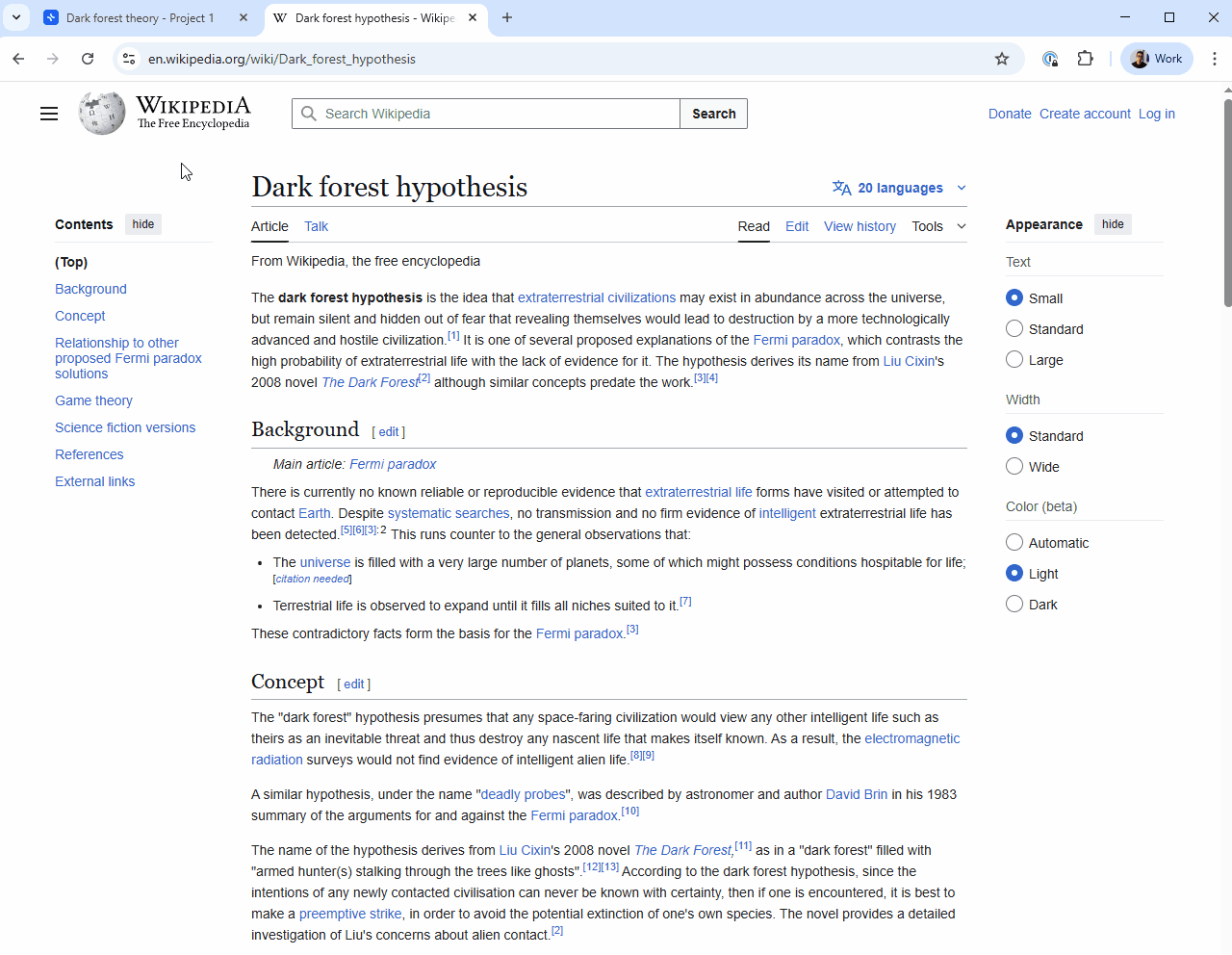Click the site information icon in address bar
The image size is (1232, 955).
tap(128, 59)
